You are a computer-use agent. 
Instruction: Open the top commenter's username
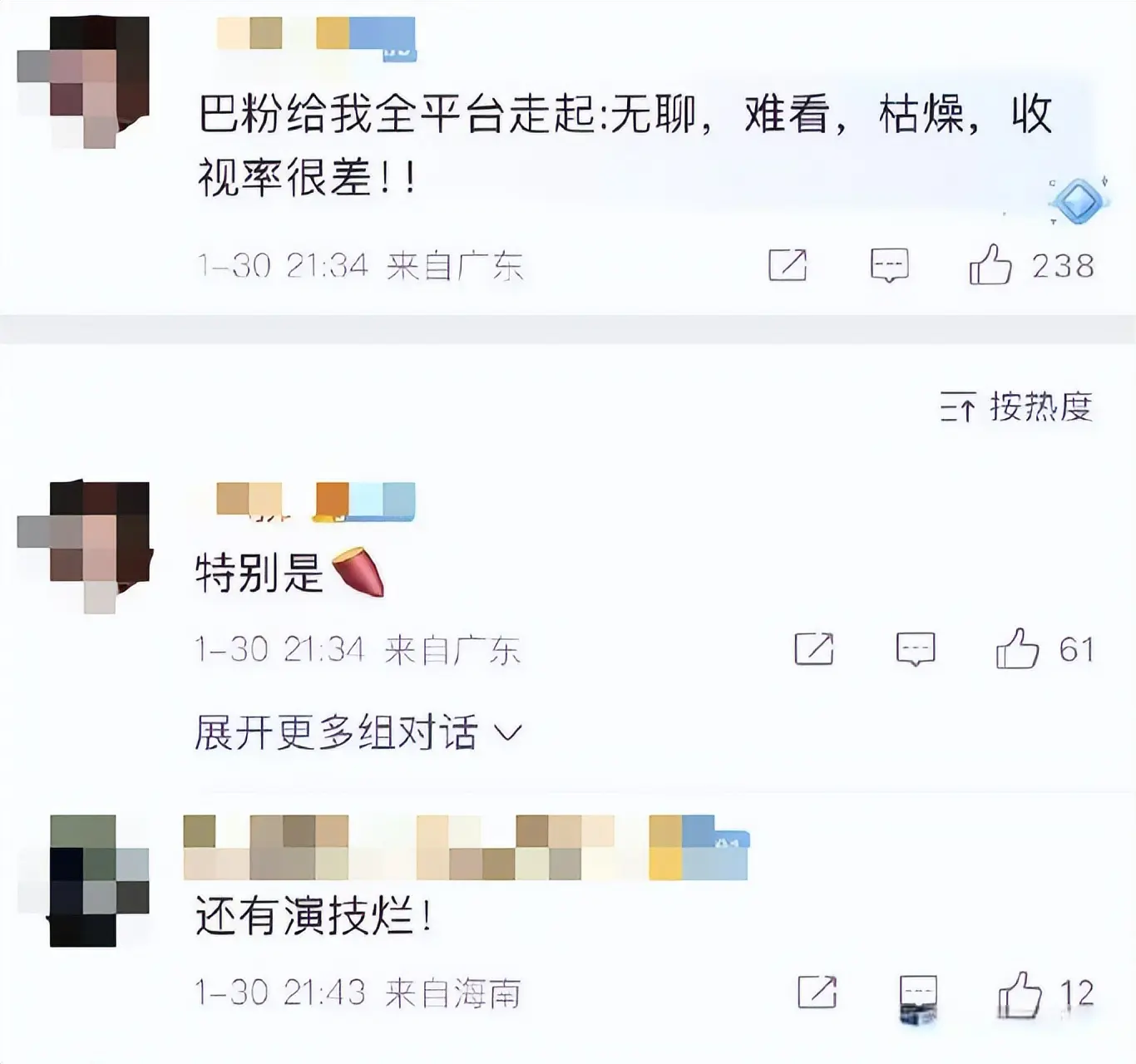click(316, 34)
